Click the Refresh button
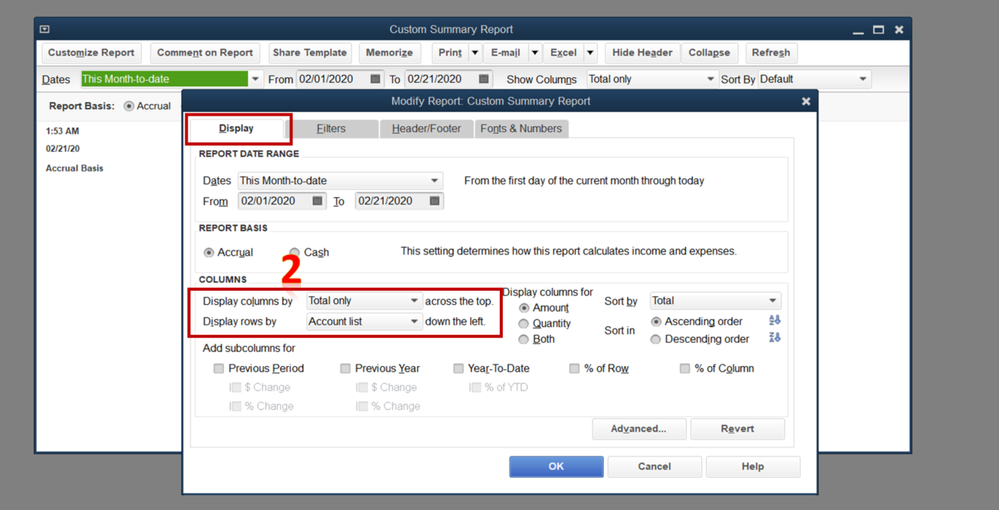The width and height of the screenshot is (999, 510). [771, 53]
